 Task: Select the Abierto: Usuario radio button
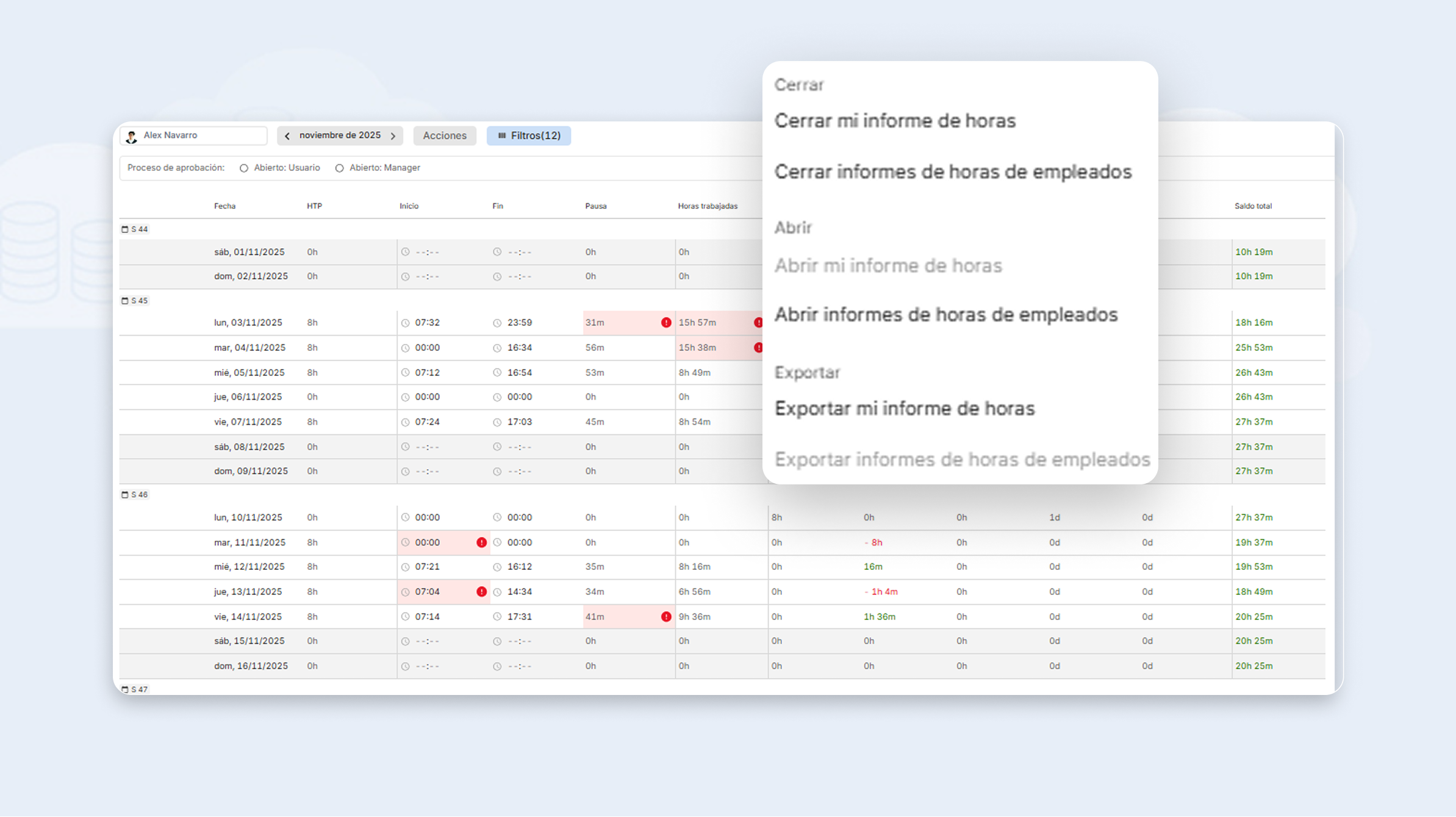[244, 168]
